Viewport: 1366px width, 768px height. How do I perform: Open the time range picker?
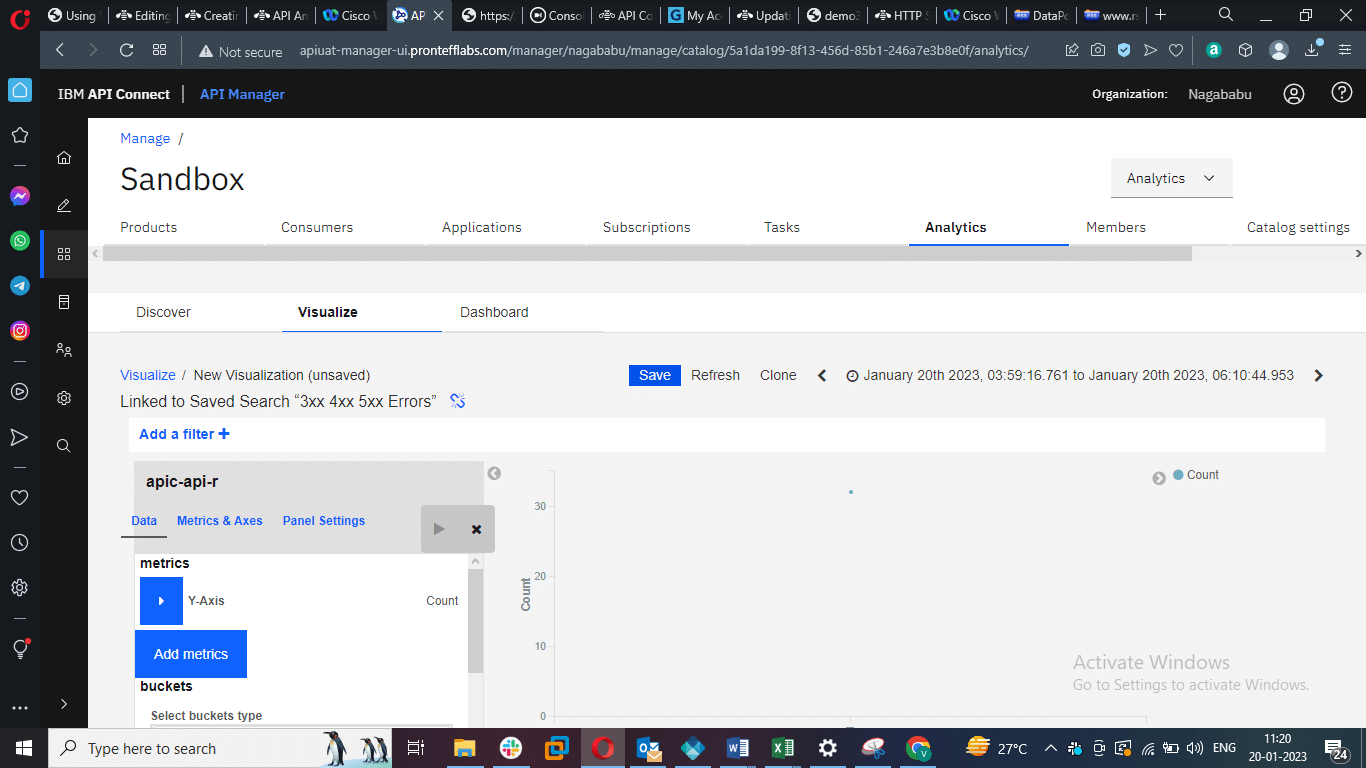coord(1070,376)
